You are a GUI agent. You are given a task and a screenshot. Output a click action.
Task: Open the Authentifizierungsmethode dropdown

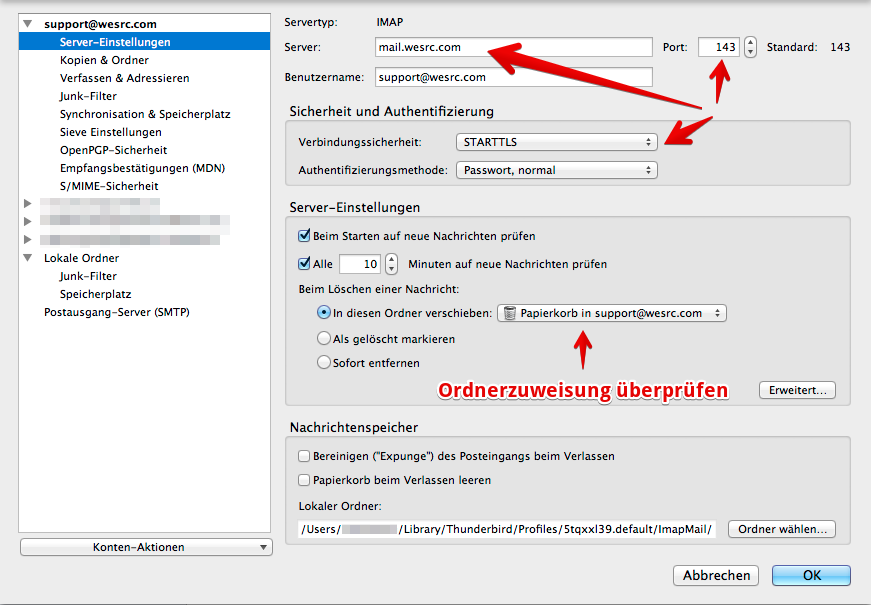point(557,170)
